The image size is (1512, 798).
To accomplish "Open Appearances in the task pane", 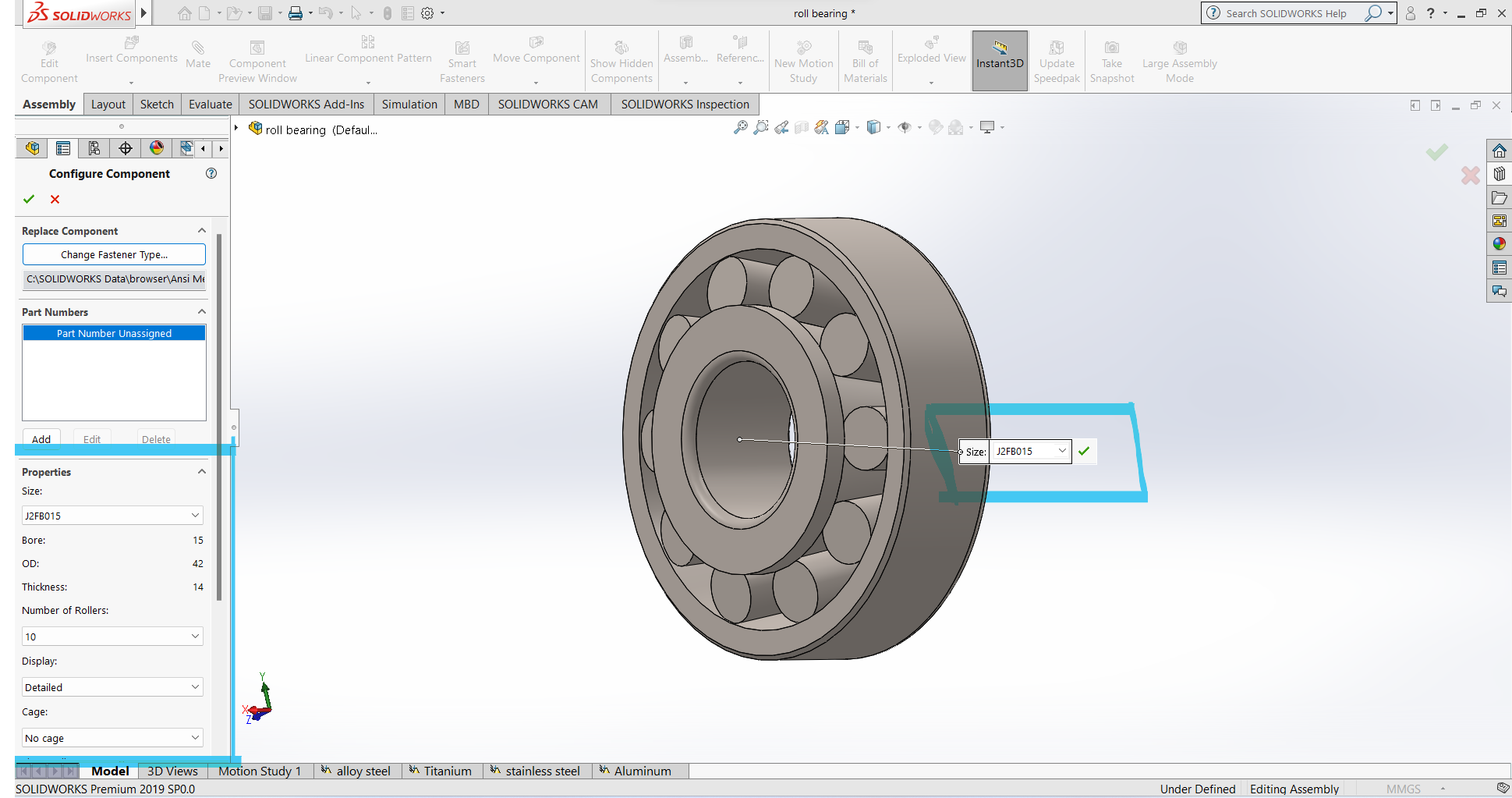I will pyautogui.click(x=1499, y=244).
